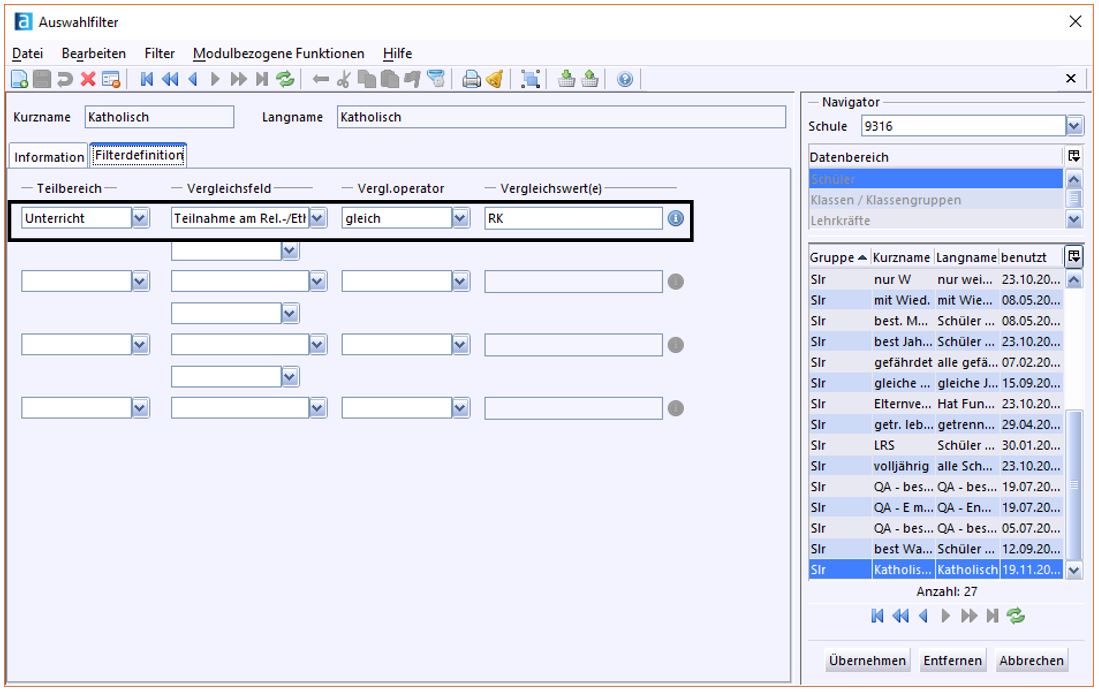The width and height of the screenshot is (1099, 692).
Task: Delete record with the red X icon
Action: pyautogui.click(x=88, y=79)
